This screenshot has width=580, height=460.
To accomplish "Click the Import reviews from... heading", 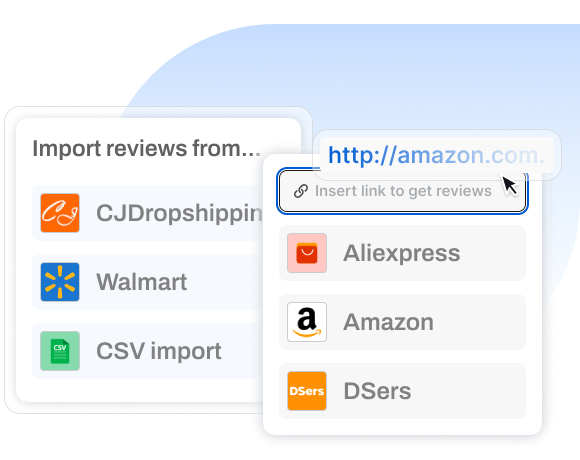I will (146, 149).
